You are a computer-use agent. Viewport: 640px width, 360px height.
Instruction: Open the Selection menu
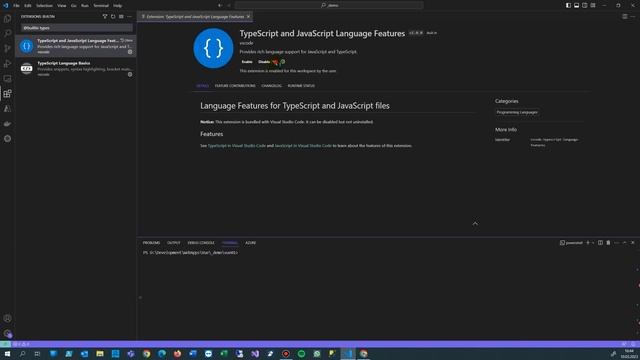[x=44, y=6]
